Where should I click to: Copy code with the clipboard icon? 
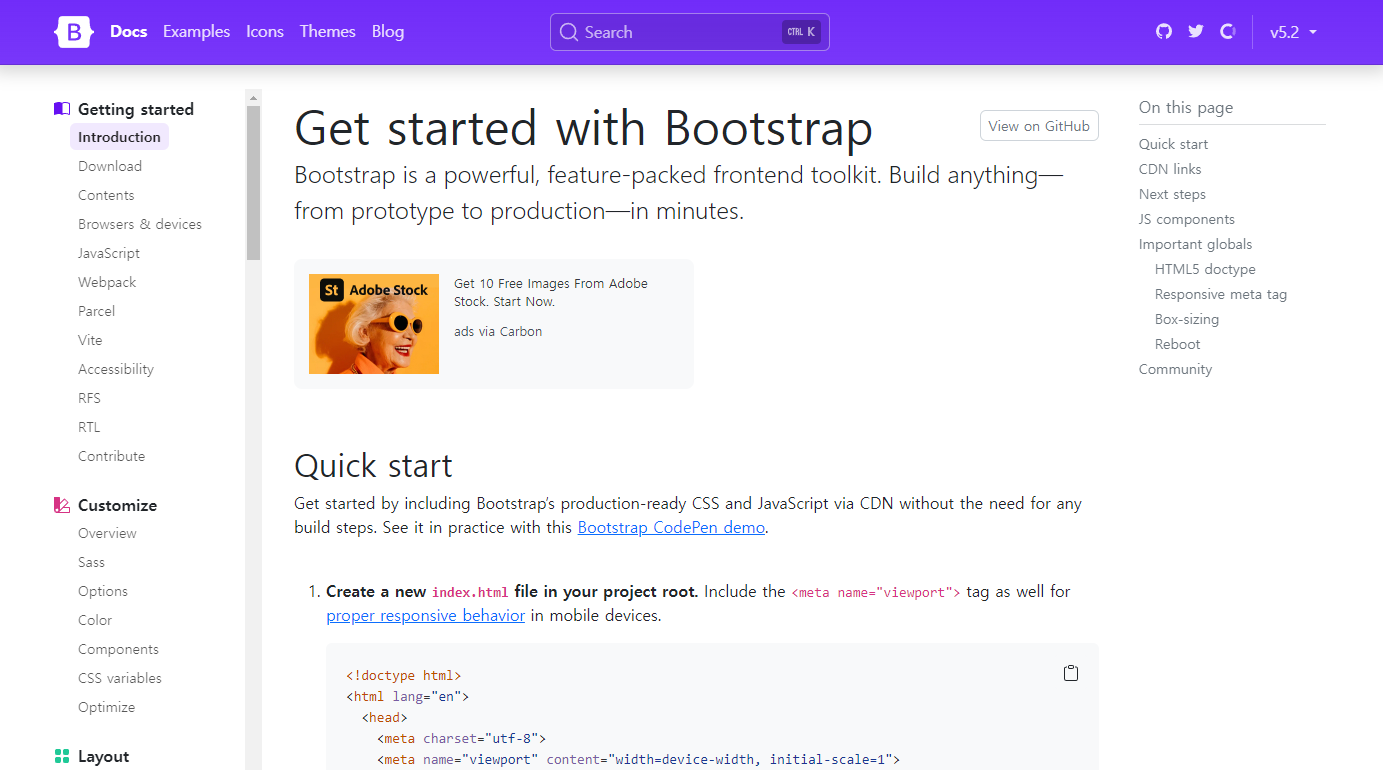[1071, 673]
